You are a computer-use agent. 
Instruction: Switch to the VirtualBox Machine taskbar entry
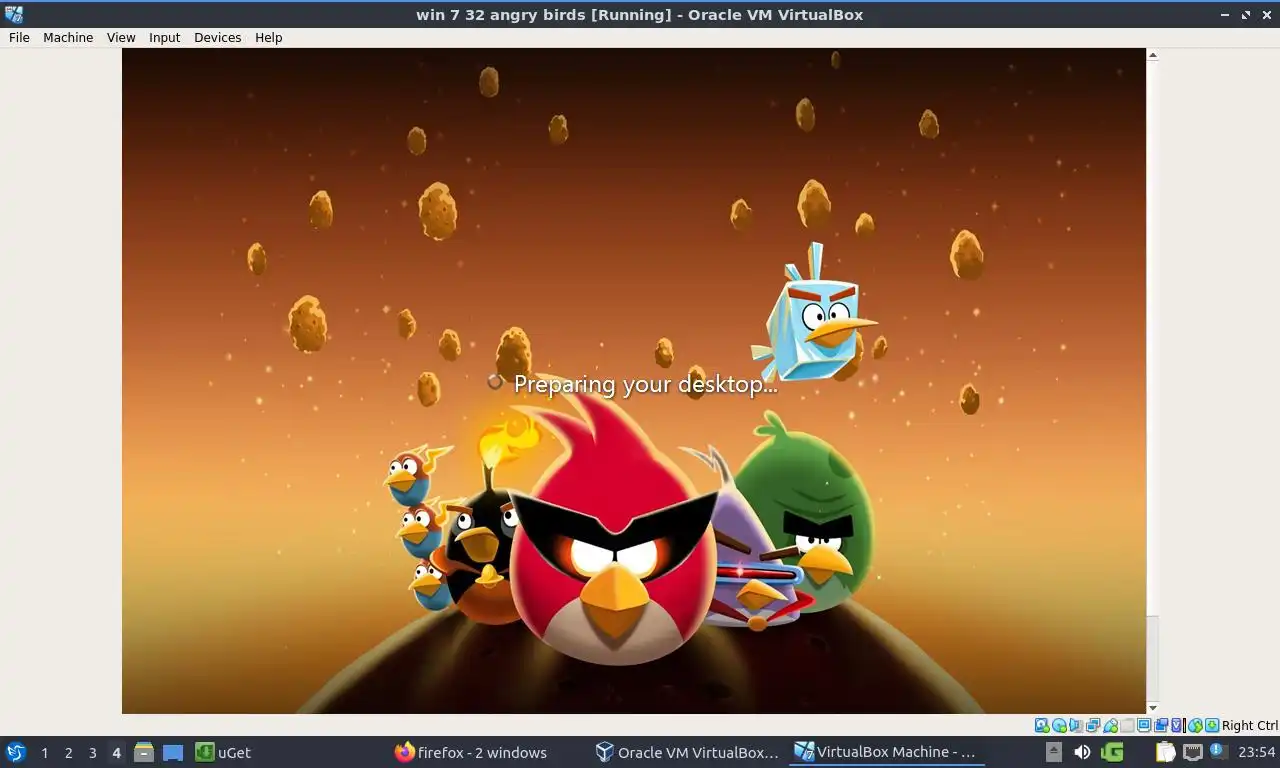coord(886,752)
